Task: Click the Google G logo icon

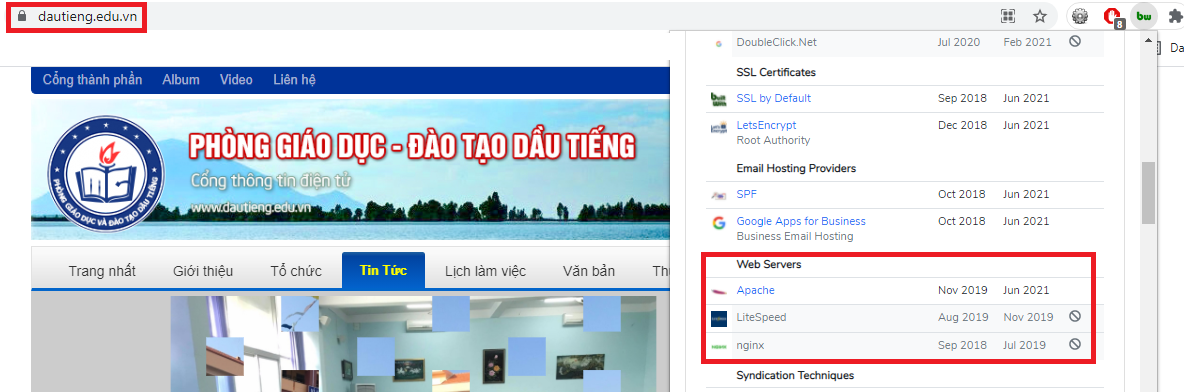Action: [718, 222]
